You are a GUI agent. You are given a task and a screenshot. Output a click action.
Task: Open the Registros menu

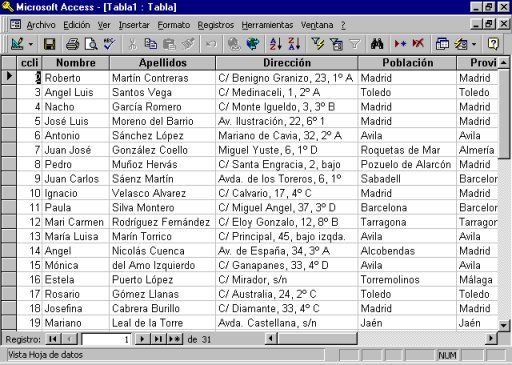point(216,25)
